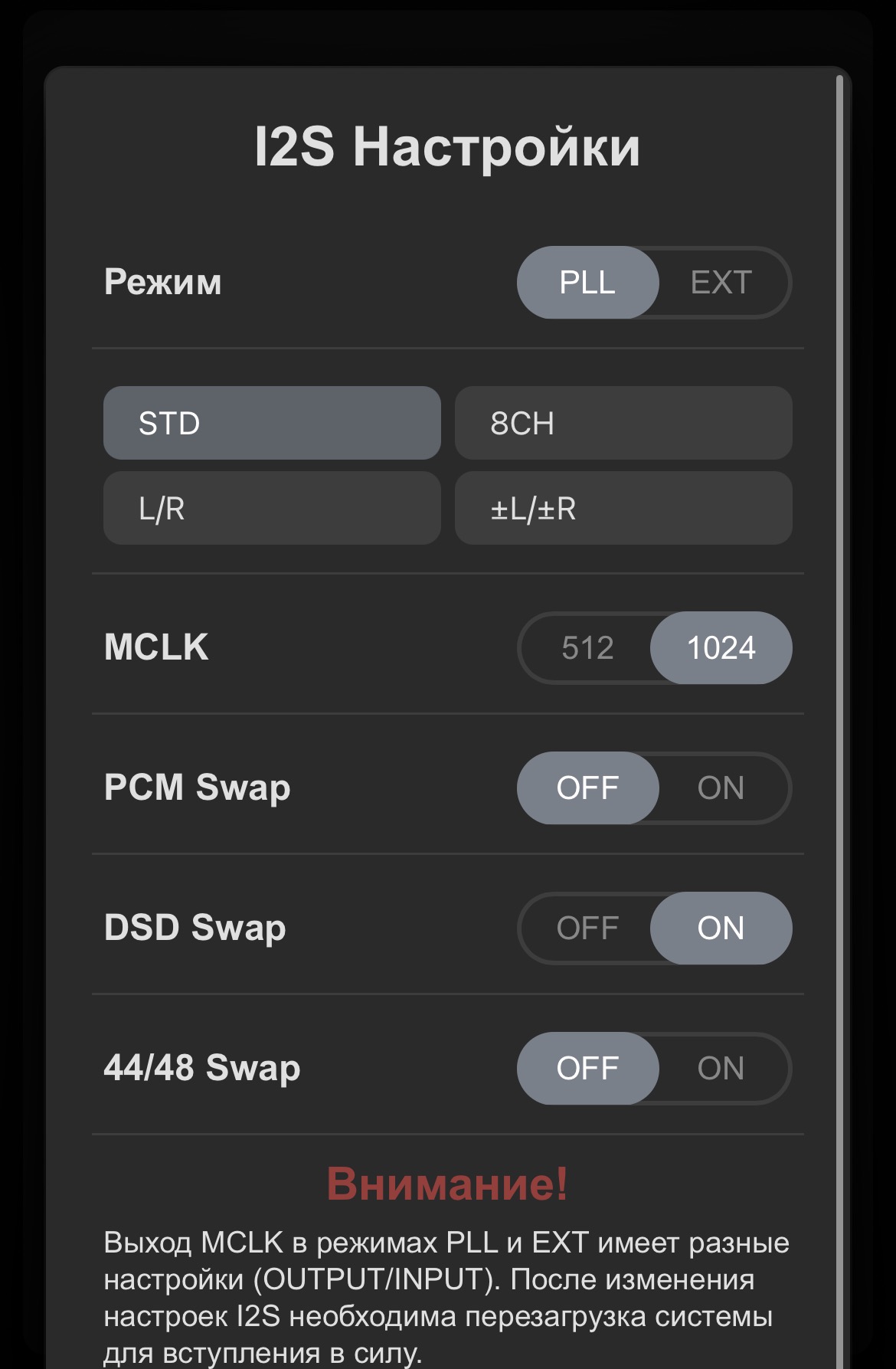The image size is (896, 1369).
Task: Switch Режим to EXT
Action: (721, 283)
